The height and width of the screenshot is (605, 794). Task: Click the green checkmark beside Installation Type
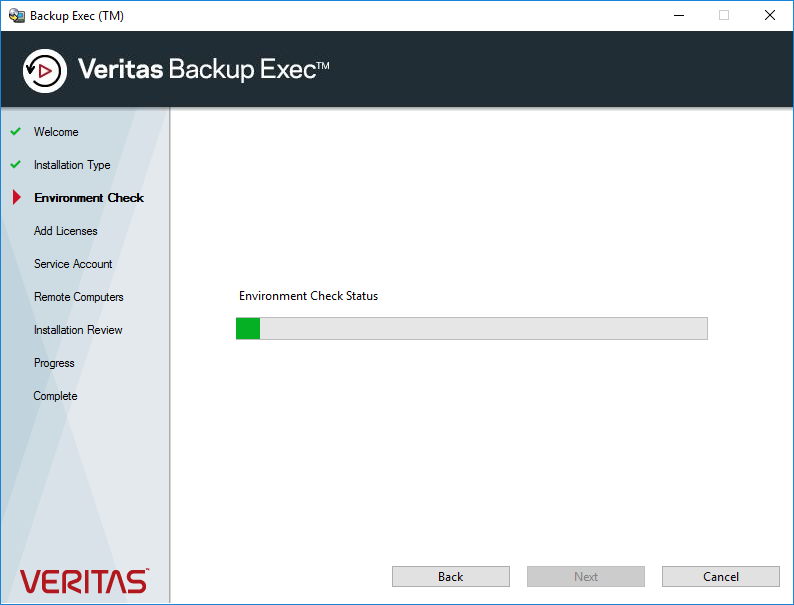point(16,165)
